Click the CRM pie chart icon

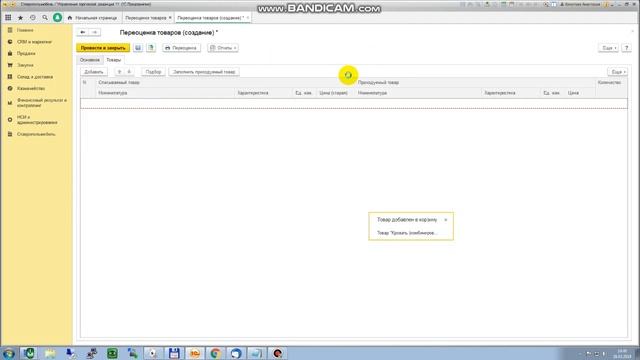(10, 42)
